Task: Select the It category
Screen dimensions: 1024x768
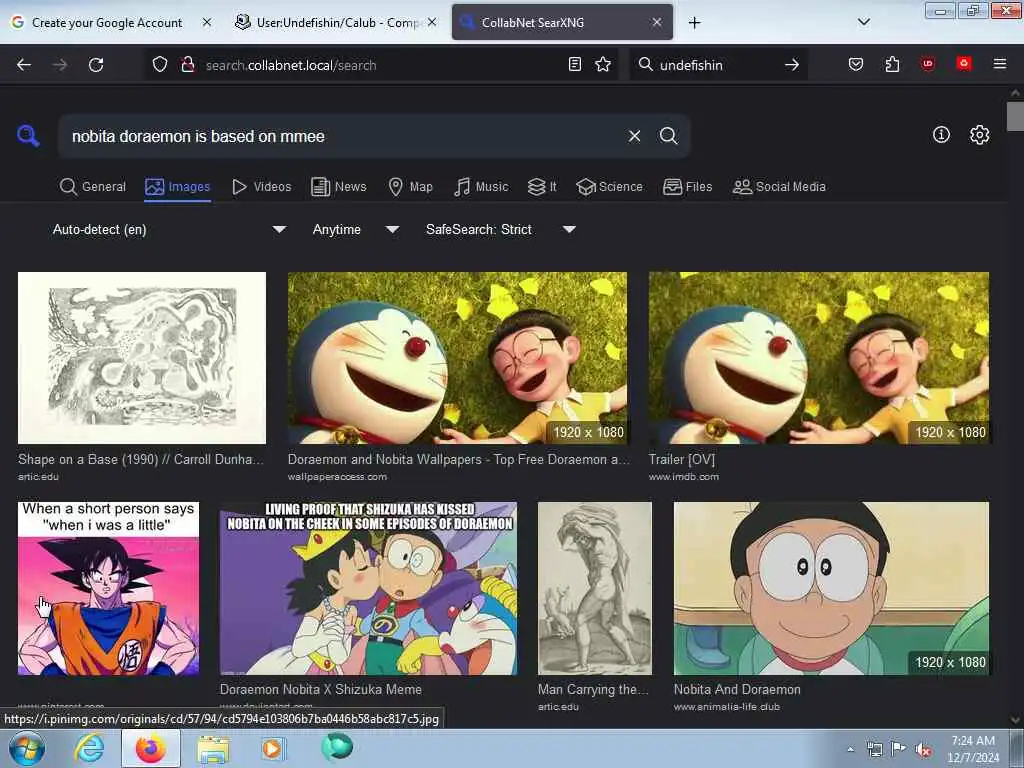Action: click(542, 187)
